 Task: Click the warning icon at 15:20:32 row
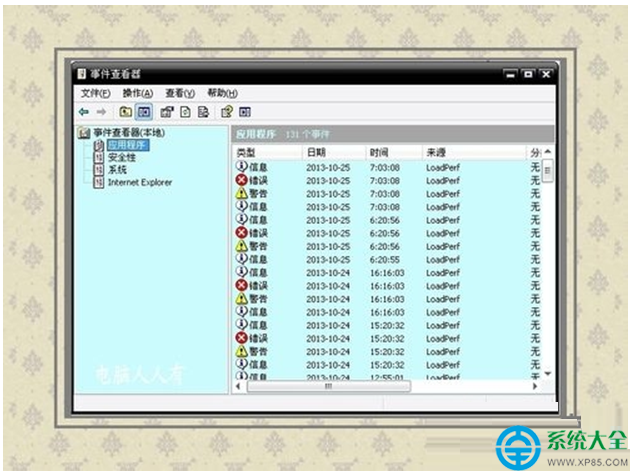(241, 351)
